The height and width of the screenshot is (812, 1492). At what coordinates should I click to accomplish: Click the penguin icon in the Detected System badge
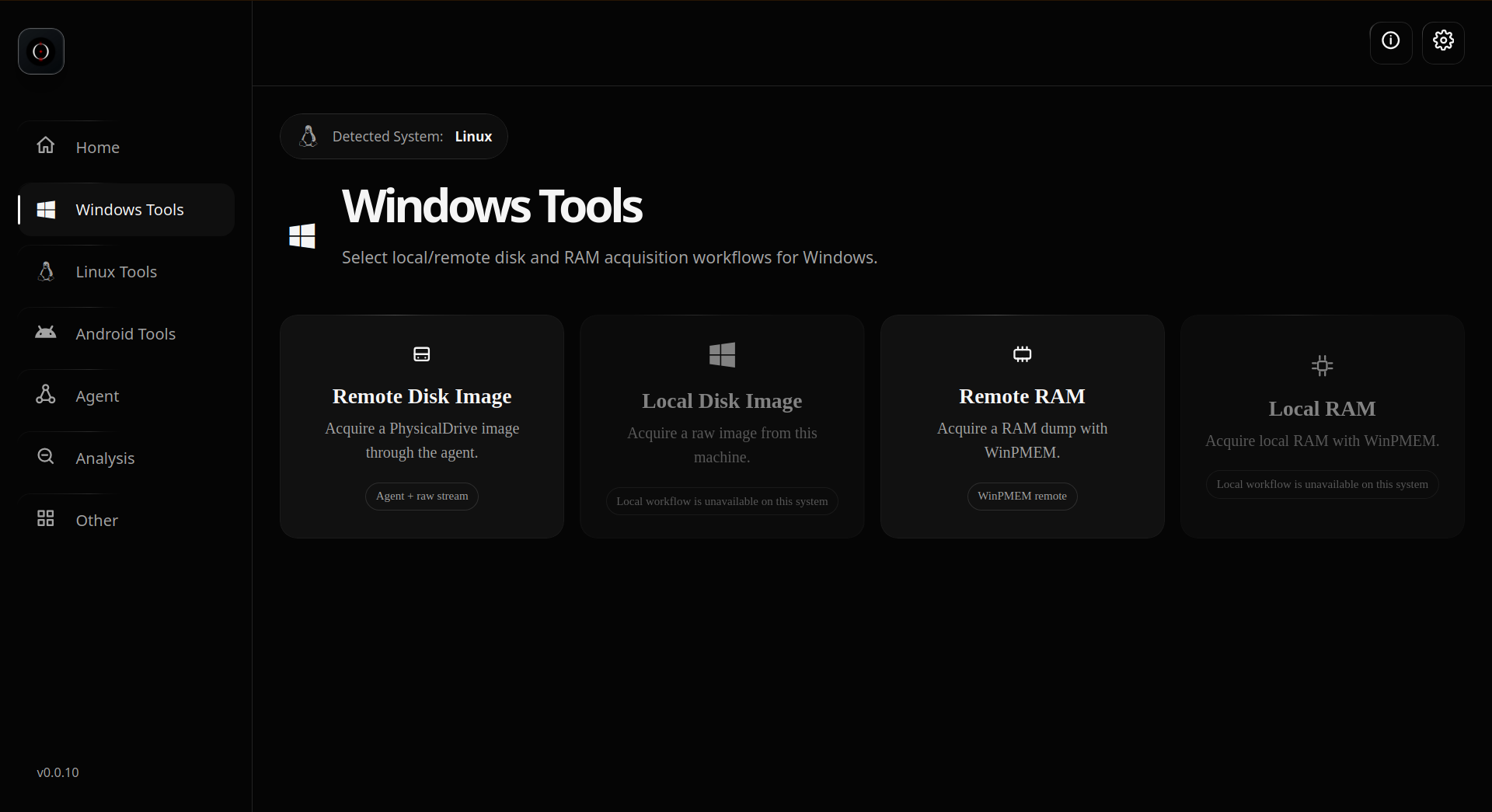coord(309,136)
